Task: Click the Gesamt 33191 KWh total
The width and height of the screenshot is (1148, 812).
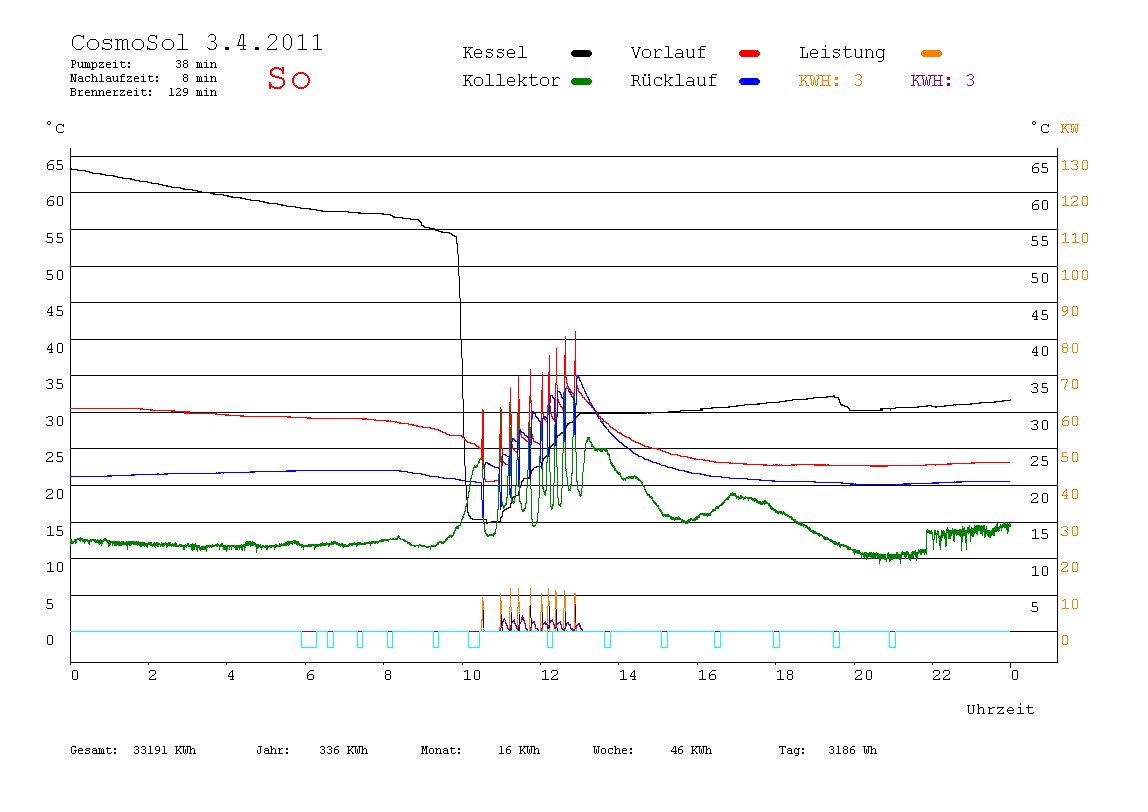Action: pyautogui.click(x=133, y=750)
